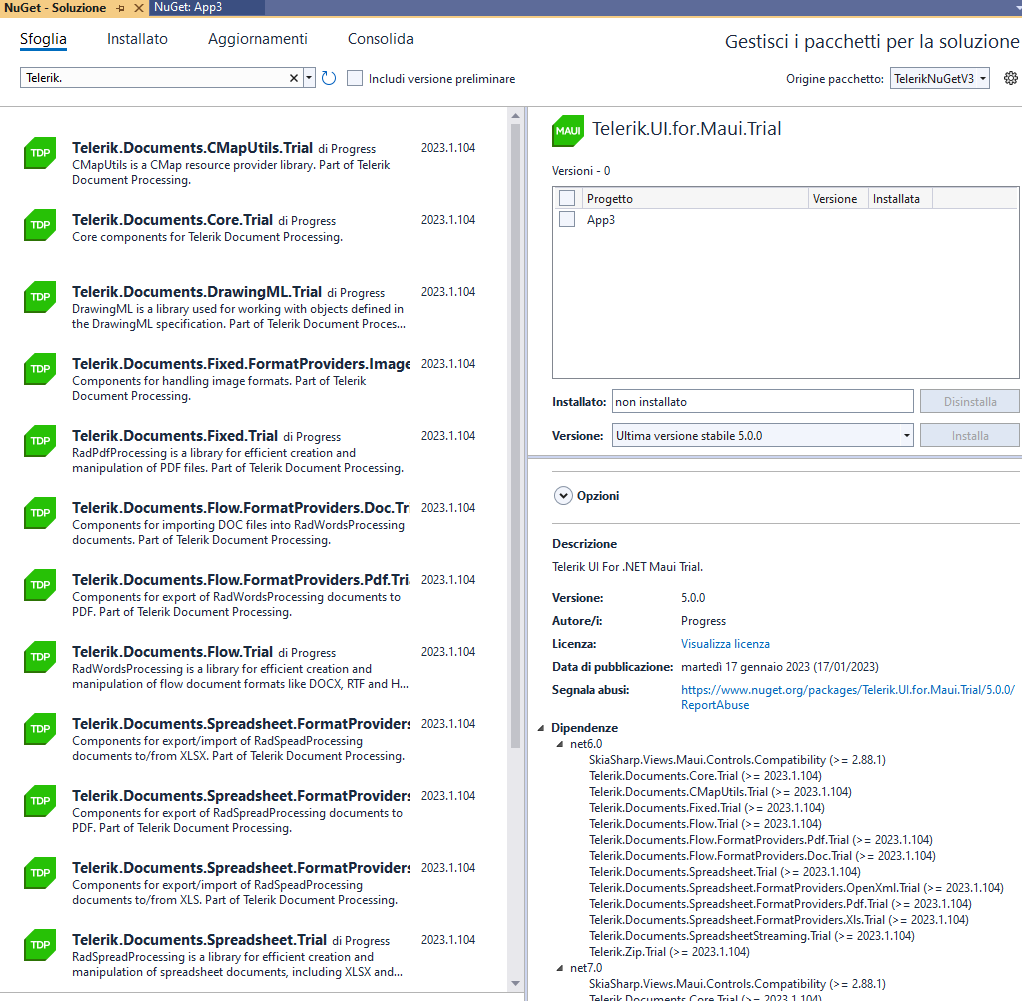
Task: Clear search text with the X icon
Action: [294, 78]
